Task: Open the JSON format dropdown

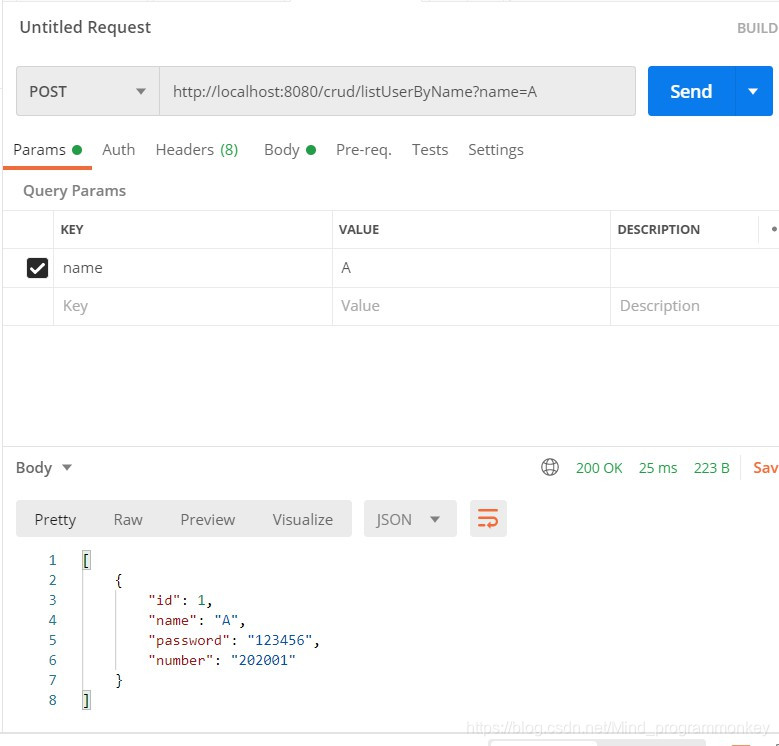Action: coord(410,519)
